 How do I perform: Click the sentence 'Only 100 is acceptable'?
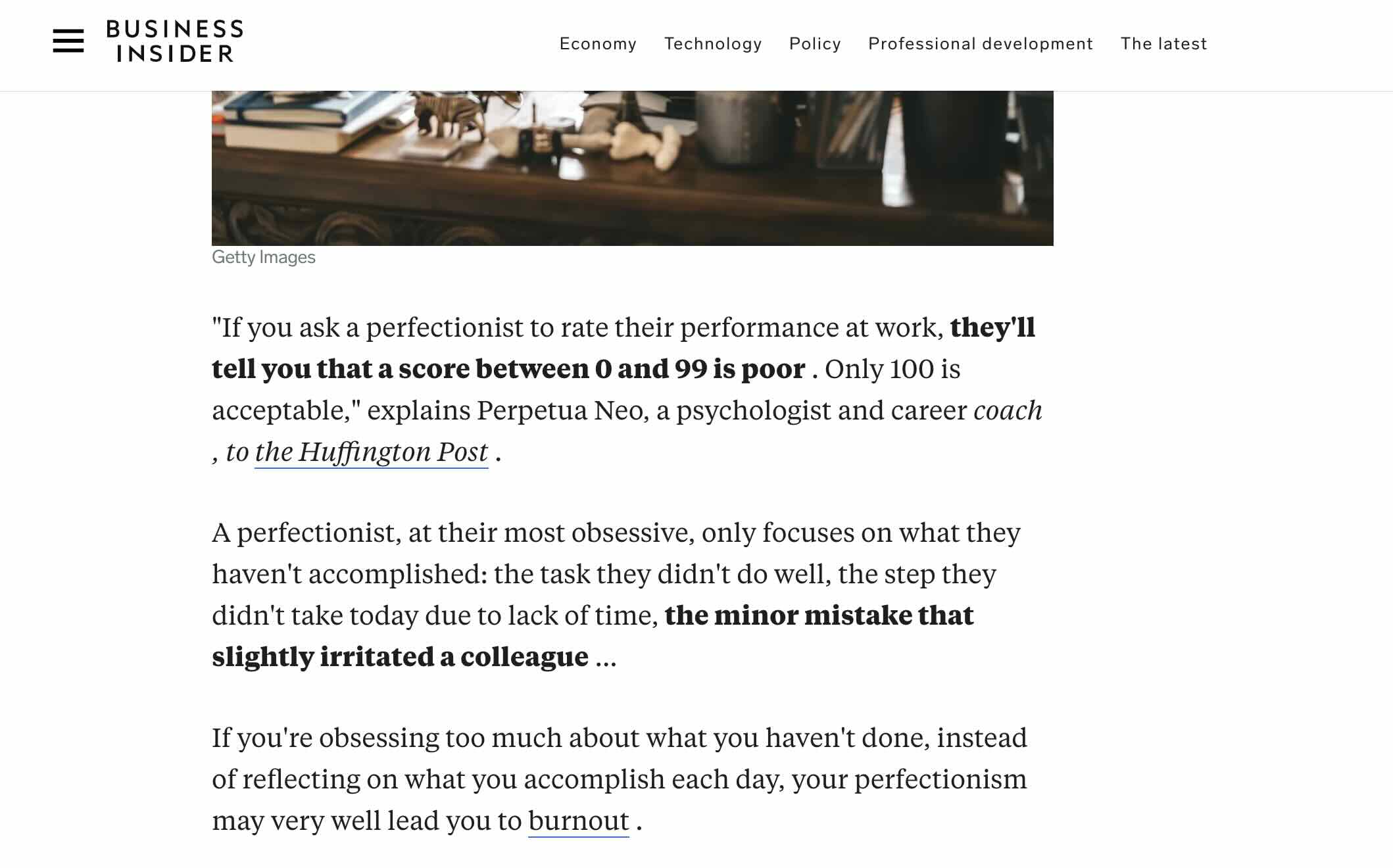[x=586, y=390]
